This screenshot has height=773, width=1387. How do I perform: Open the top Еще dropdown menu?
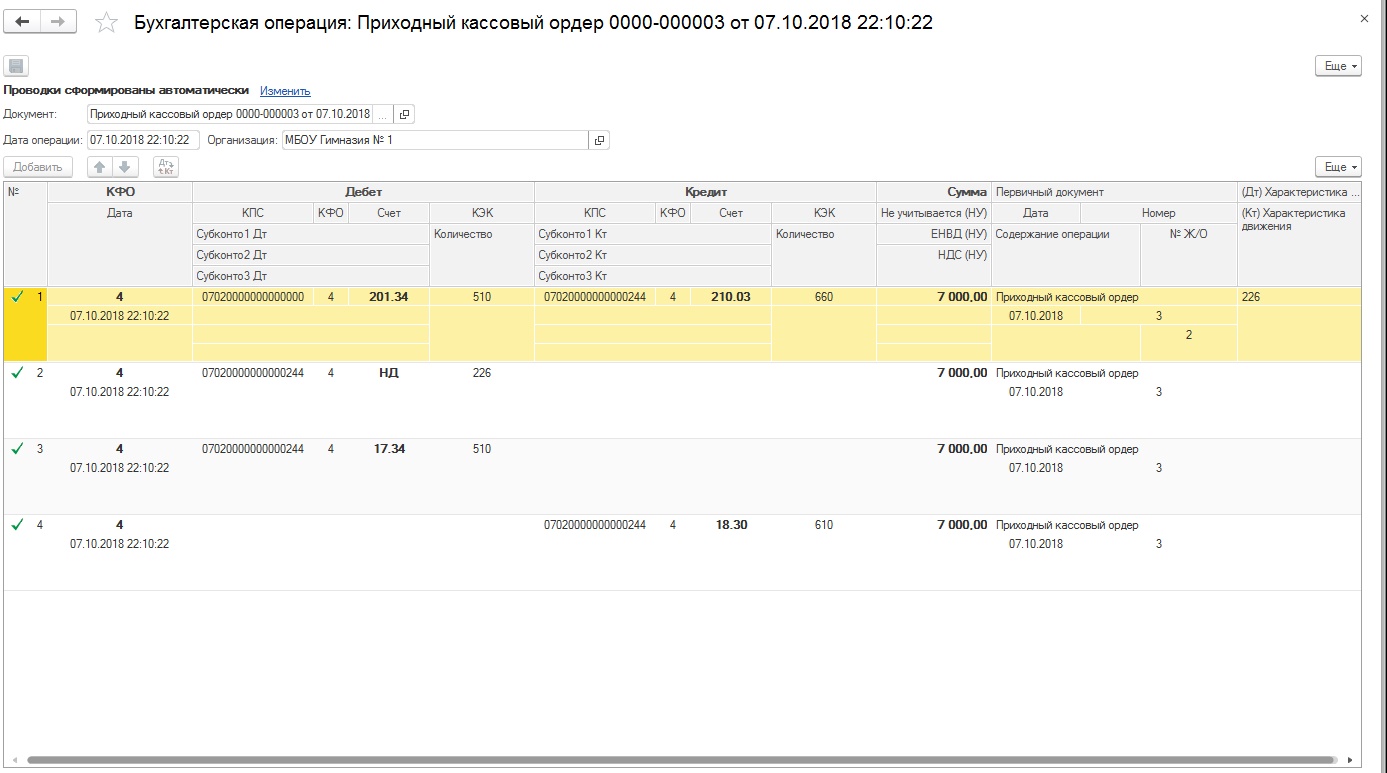click(x=1338, y=66)
